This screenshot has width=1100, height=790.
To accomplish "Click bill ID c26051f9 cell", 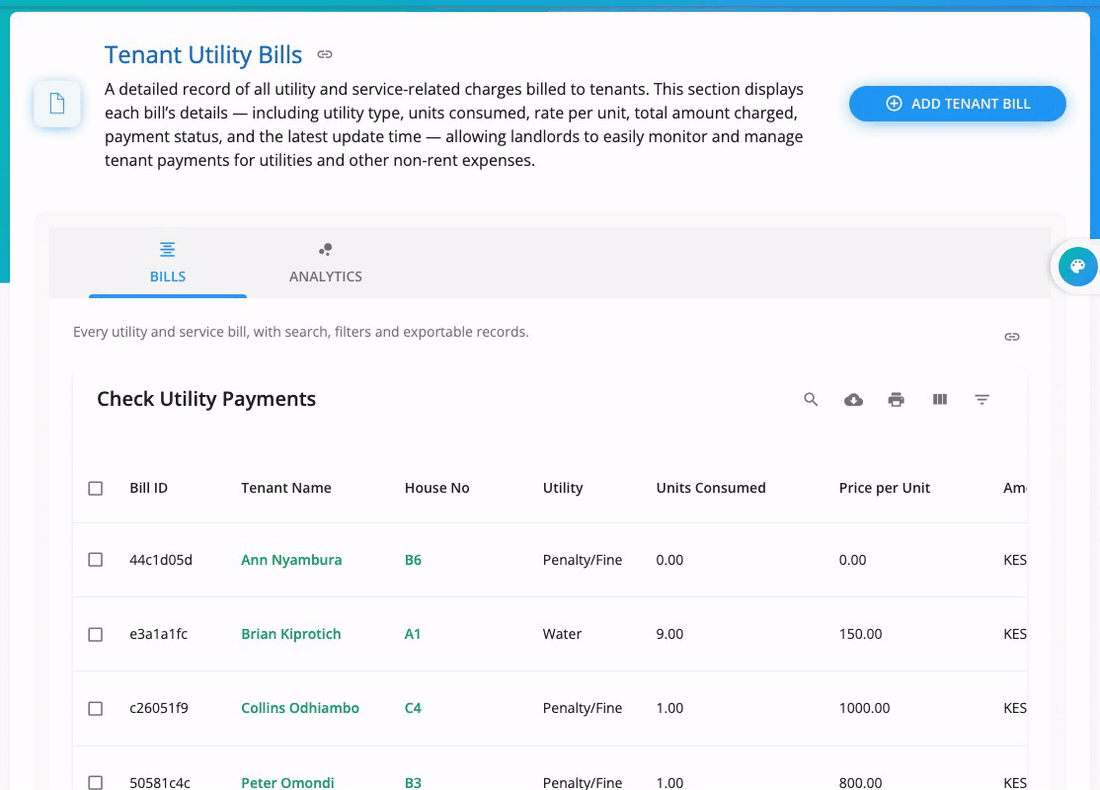I will 159,708.
